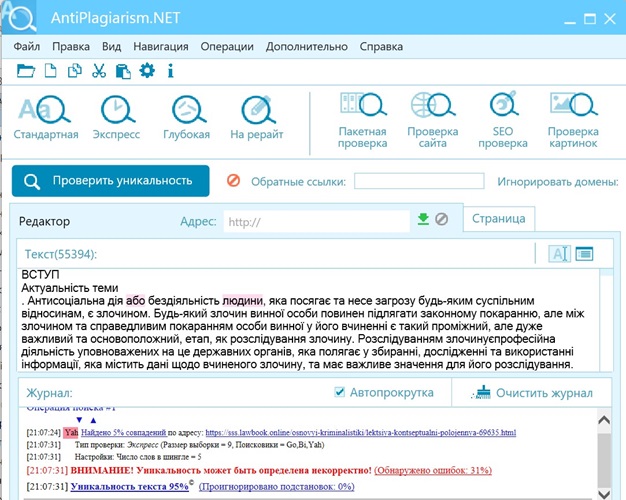Click the Обнаружено ошибок: 31% link
This screenshot has width=626, height=500.
click(x=433, y=470)
